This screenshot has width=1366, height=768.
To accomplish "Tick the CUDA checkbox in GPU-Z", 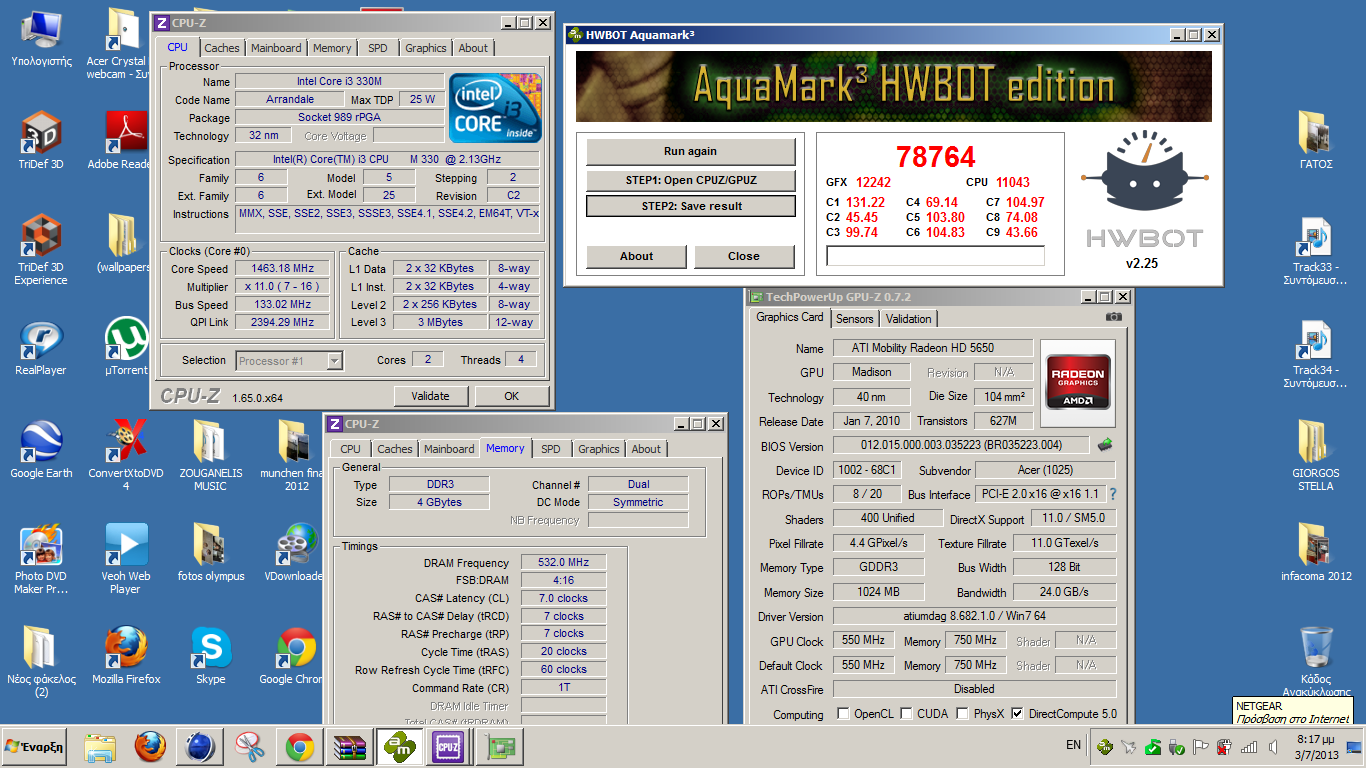I will pyautogui.click(x=906, y=714).
